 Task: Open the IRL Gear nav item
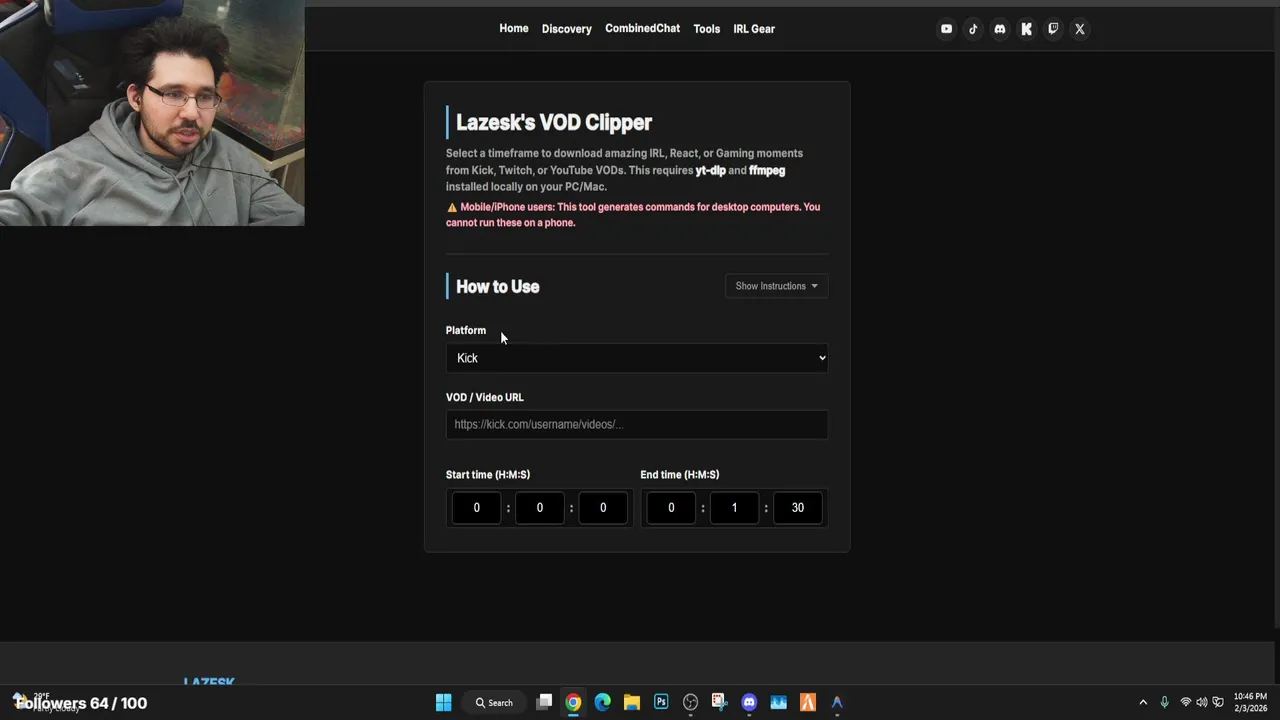tap(754, 29)
